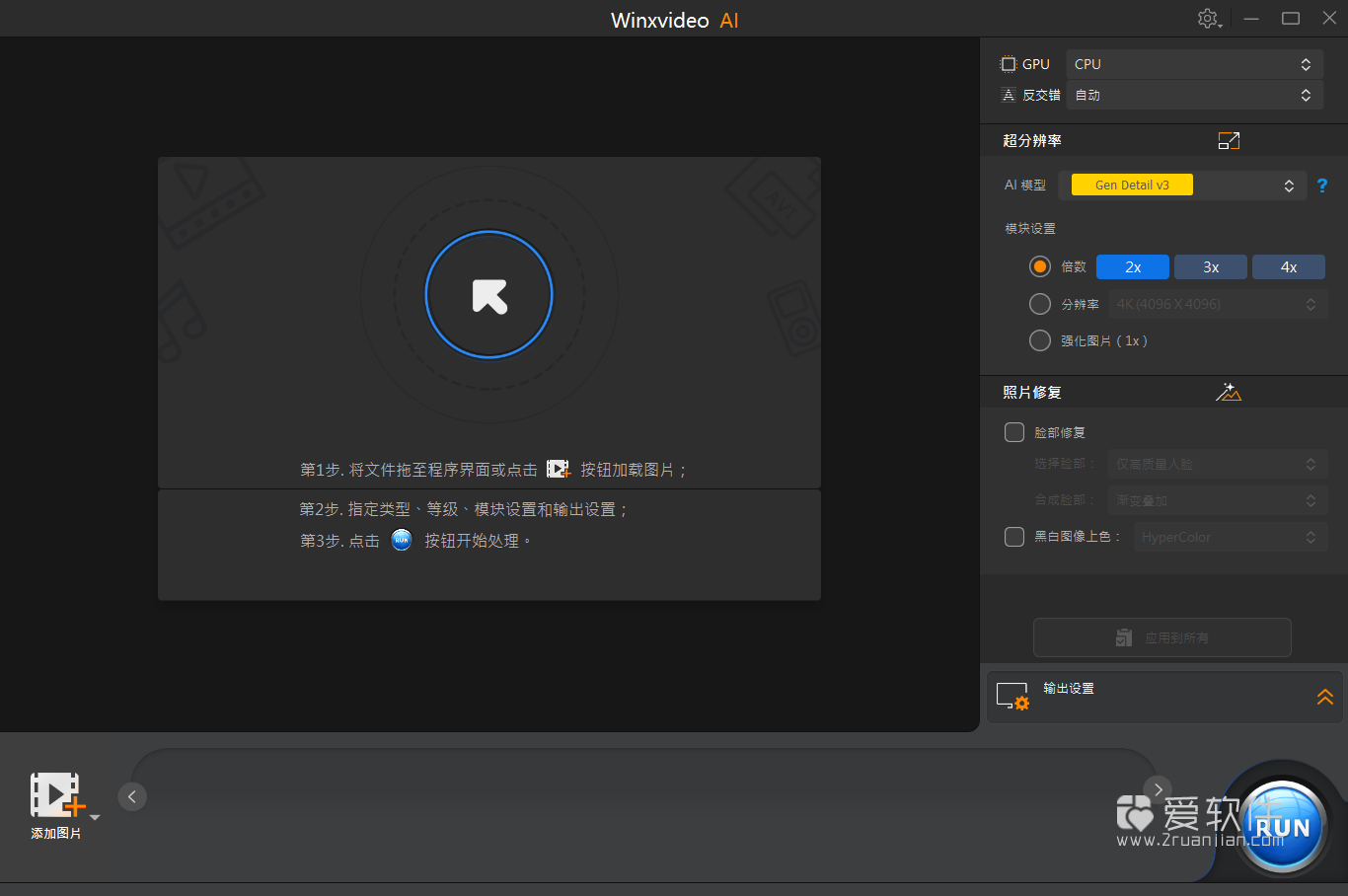Select the 分辨率 (resolution) radio button
This screenshot has width=1348, height=896.
click(1040, 304)
